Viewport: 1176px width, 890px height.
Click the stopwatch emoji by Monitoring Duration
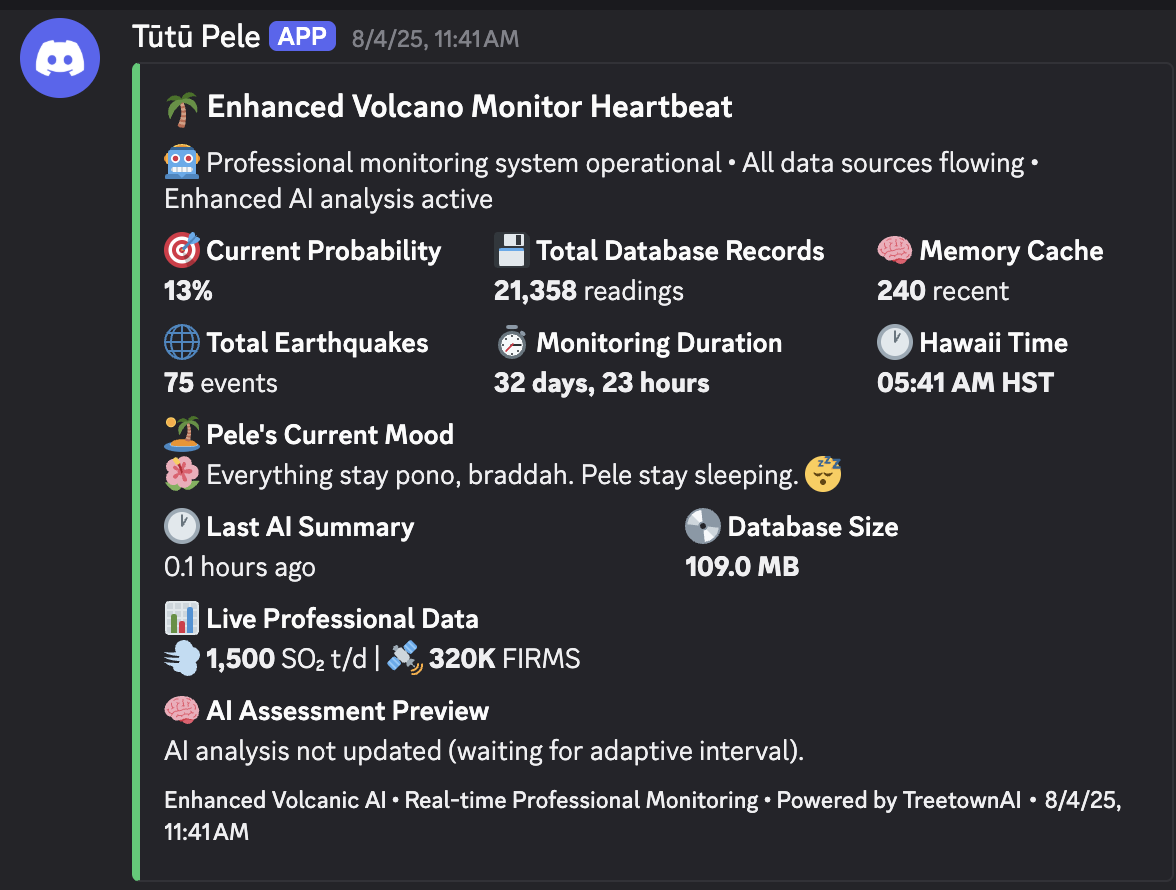click(x=511, y=343)
